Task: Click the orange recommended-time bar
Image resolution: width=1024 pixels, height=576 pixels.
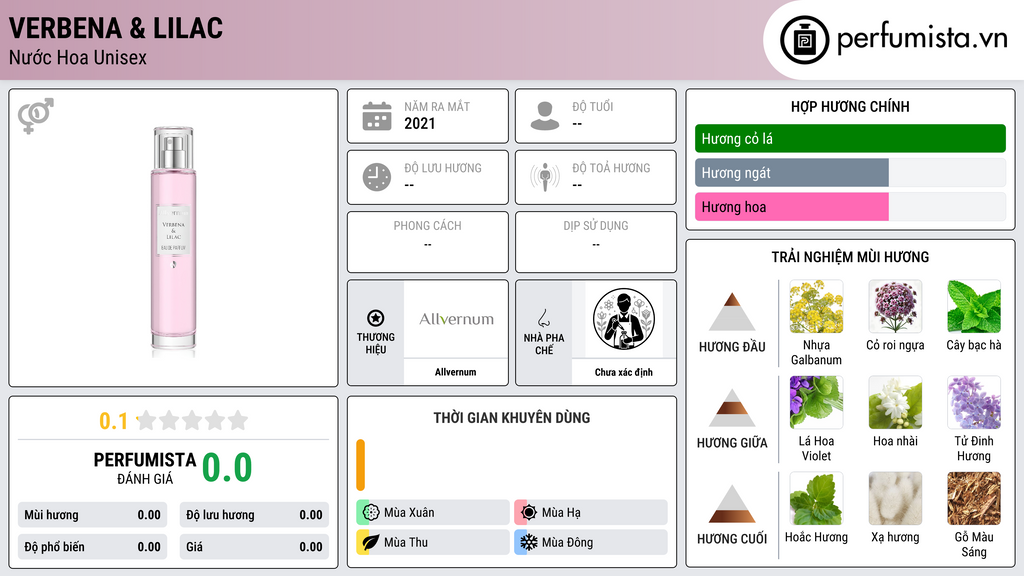Action: (360, 465)
